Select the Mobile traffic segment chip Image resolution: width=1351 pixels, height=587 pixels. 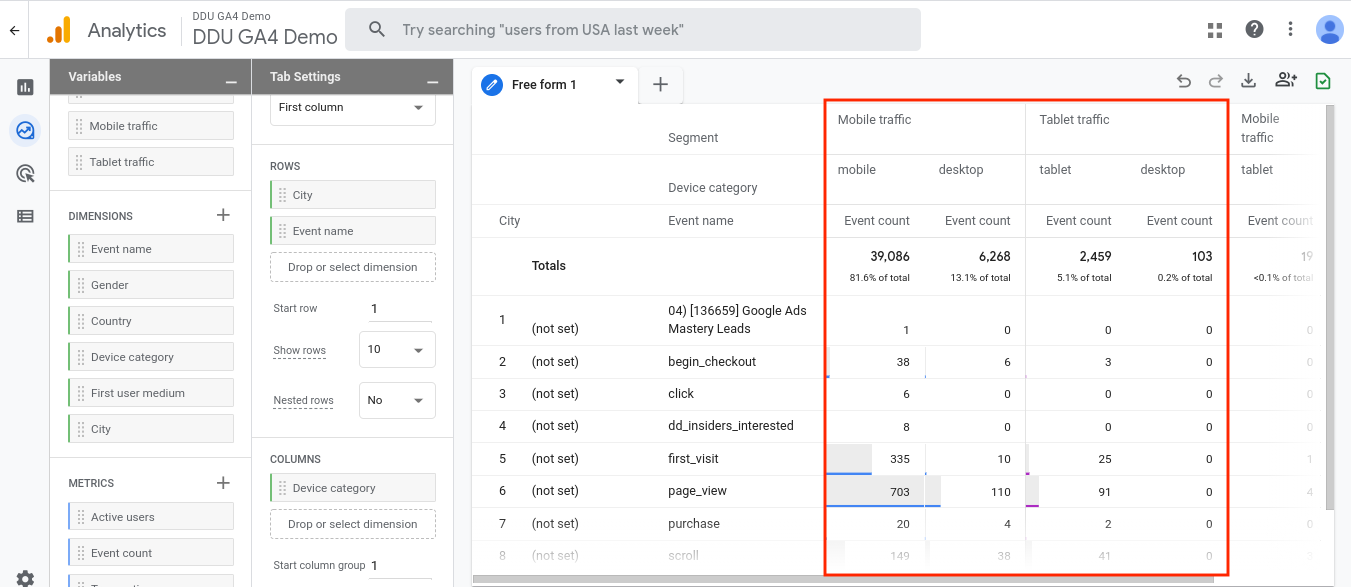coord(151,126)
